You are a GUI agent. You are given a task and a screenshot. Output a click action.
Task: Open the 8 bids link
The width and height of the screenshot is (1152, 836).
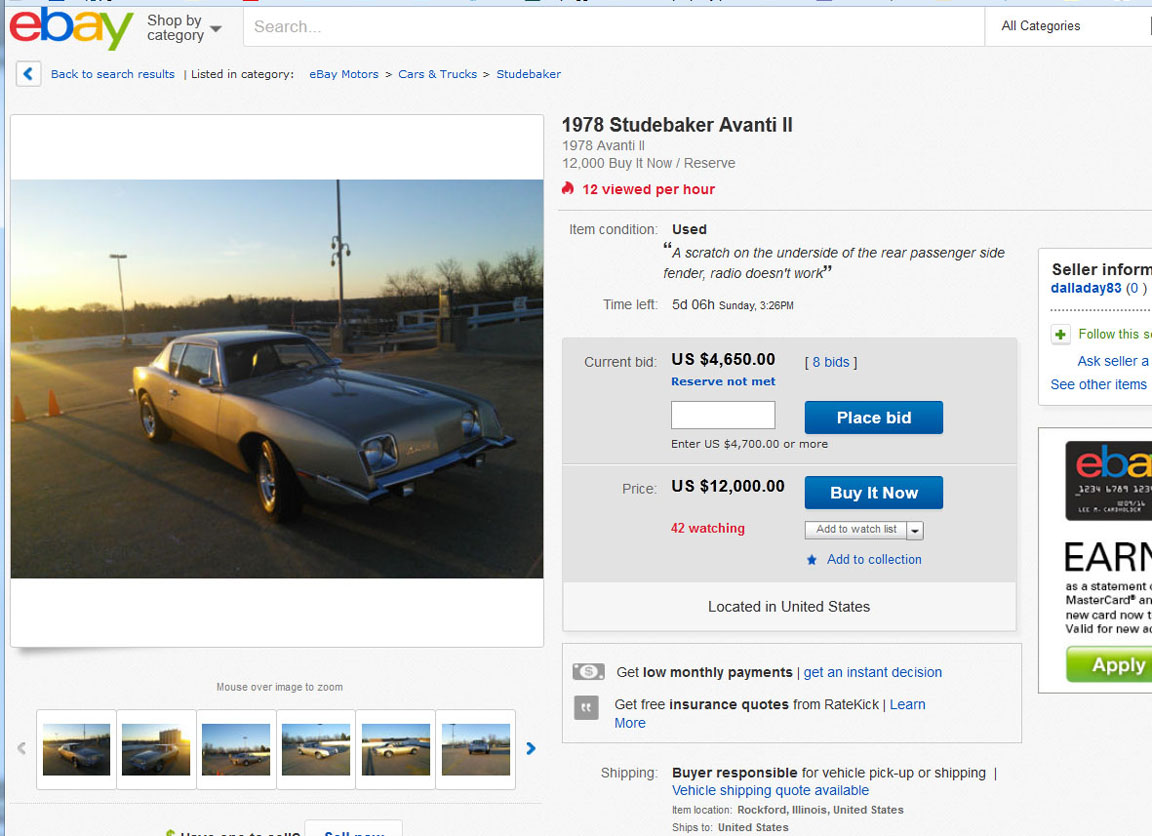pos(830,362)
